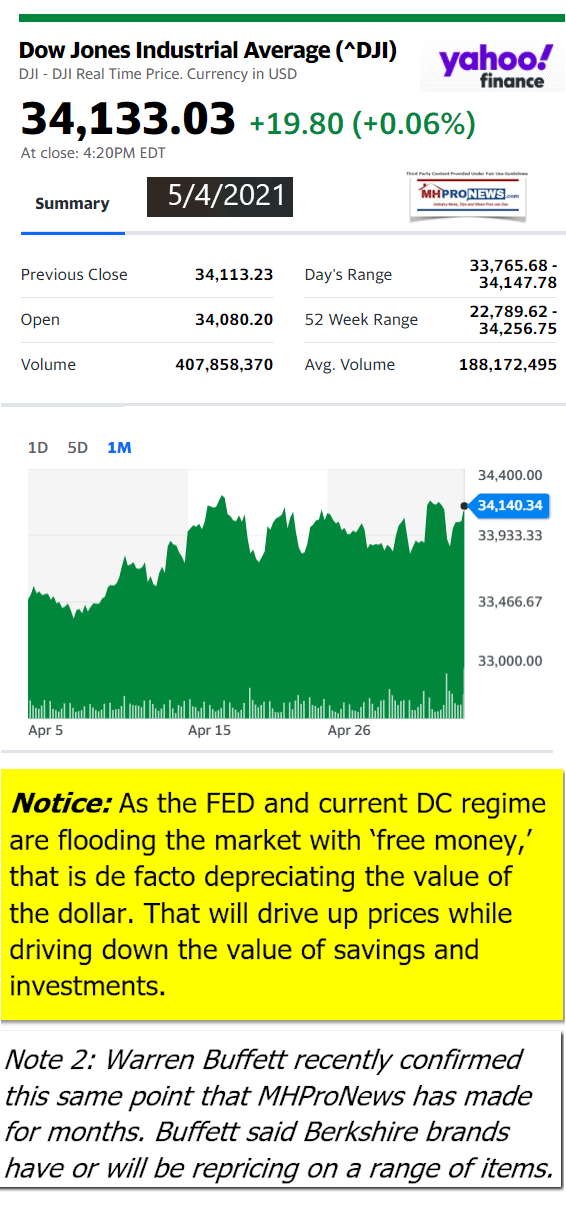
Task: Click the 34,133.03 closing price
Action: tap(128, 119)
